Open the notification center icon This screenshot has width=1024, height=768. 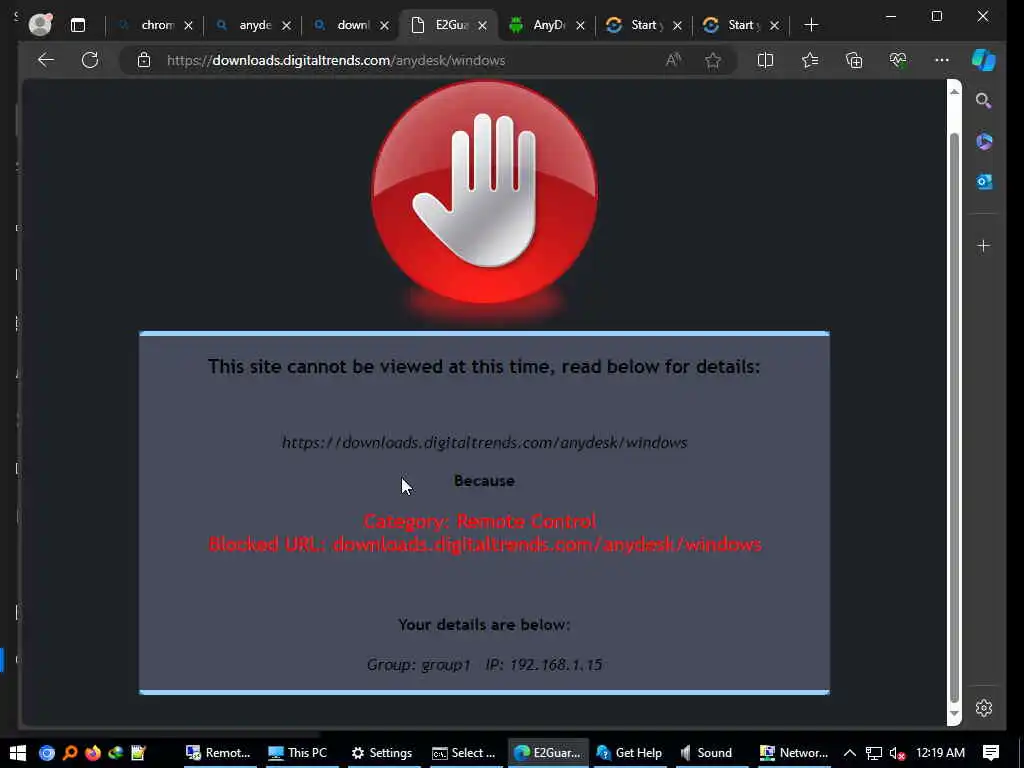tap(991, 753)
